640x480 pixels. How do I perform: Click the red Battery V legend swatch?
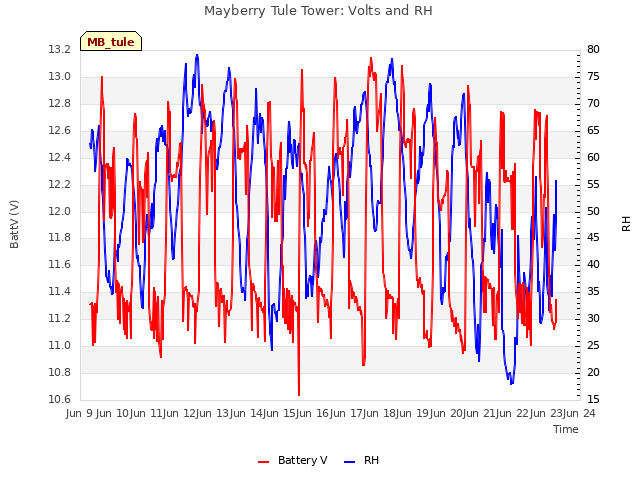pos(264,462)
